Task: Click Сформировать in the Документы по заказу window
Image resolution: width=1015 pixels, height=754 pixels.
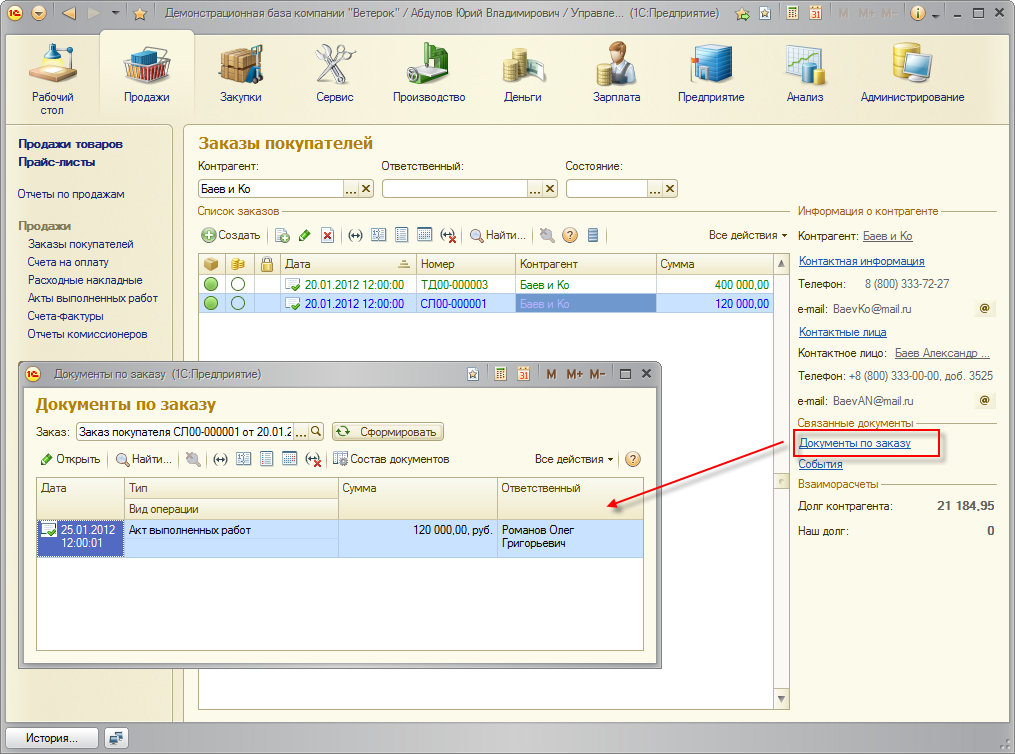Action: (388, 432)
